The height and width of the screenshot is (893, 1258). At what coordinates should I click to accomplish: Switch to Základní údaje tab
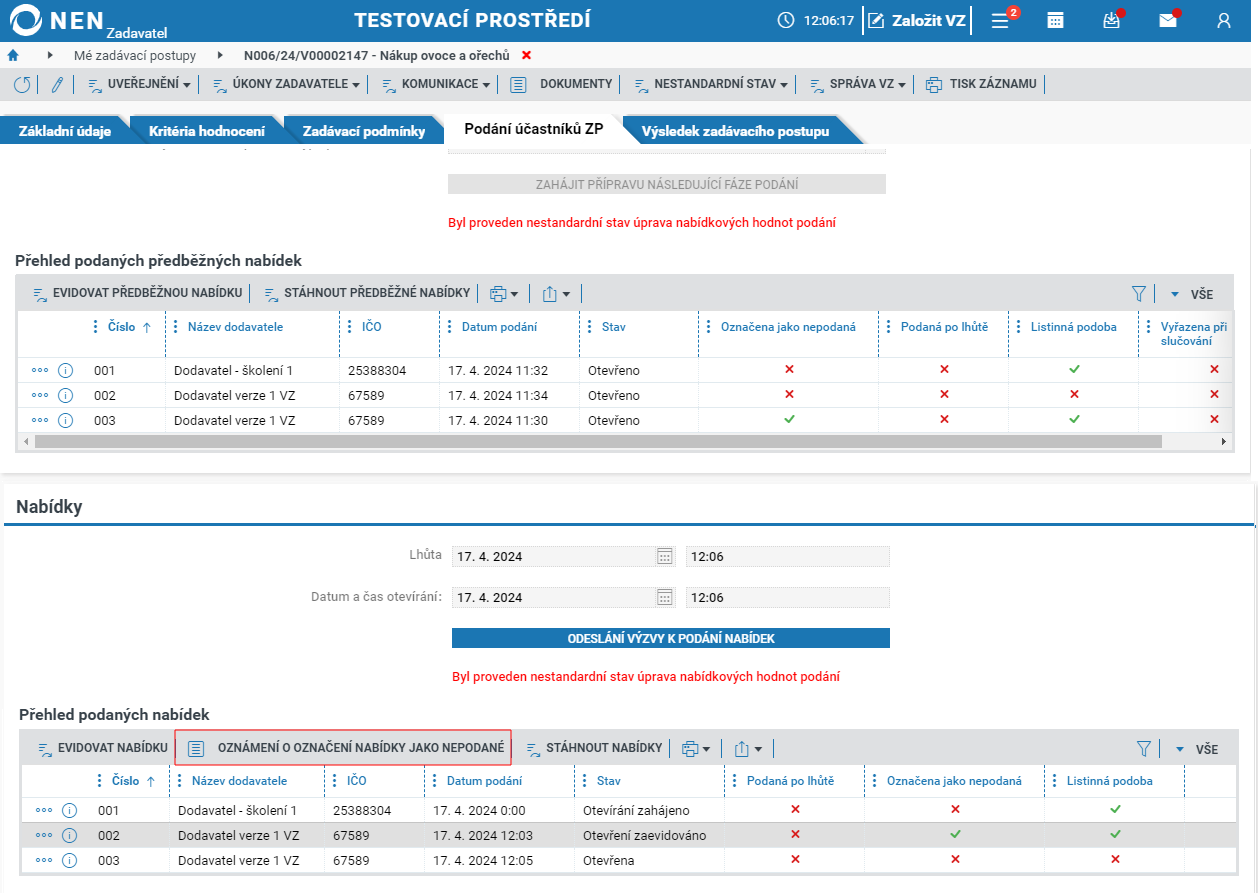coord(65,131)
